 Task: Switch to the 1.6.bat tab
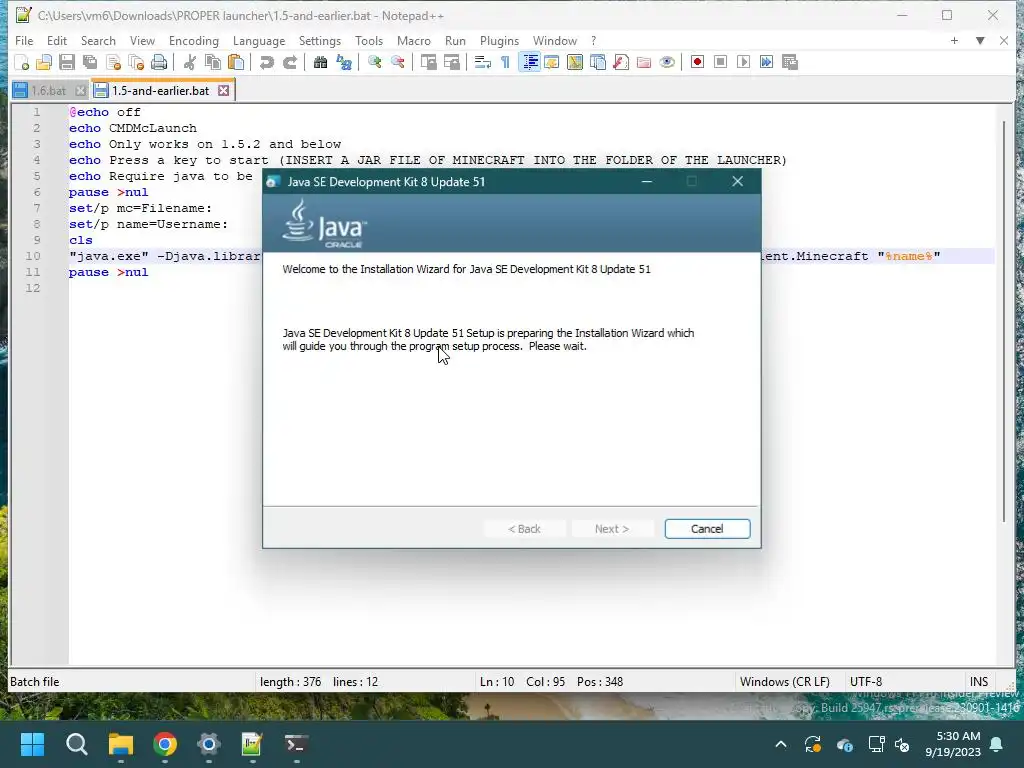(48, 91)
